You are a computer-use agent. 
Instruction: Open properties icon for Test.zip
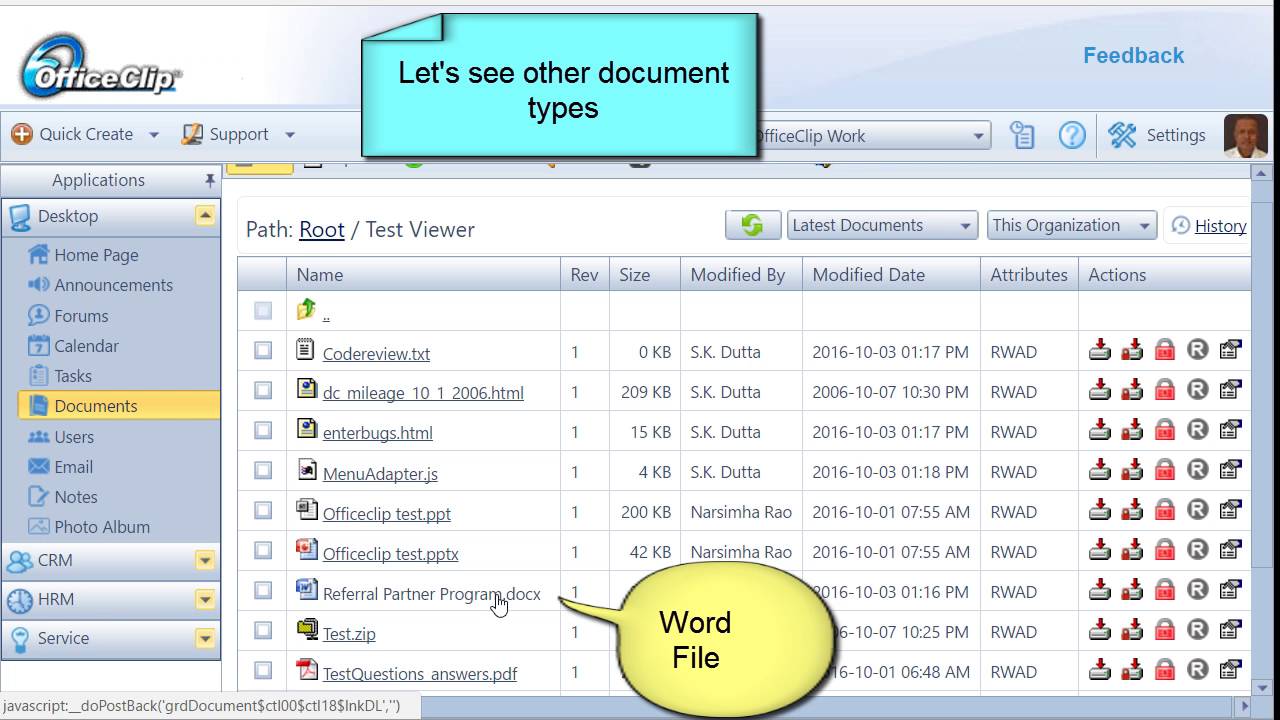coord(1230,629)
